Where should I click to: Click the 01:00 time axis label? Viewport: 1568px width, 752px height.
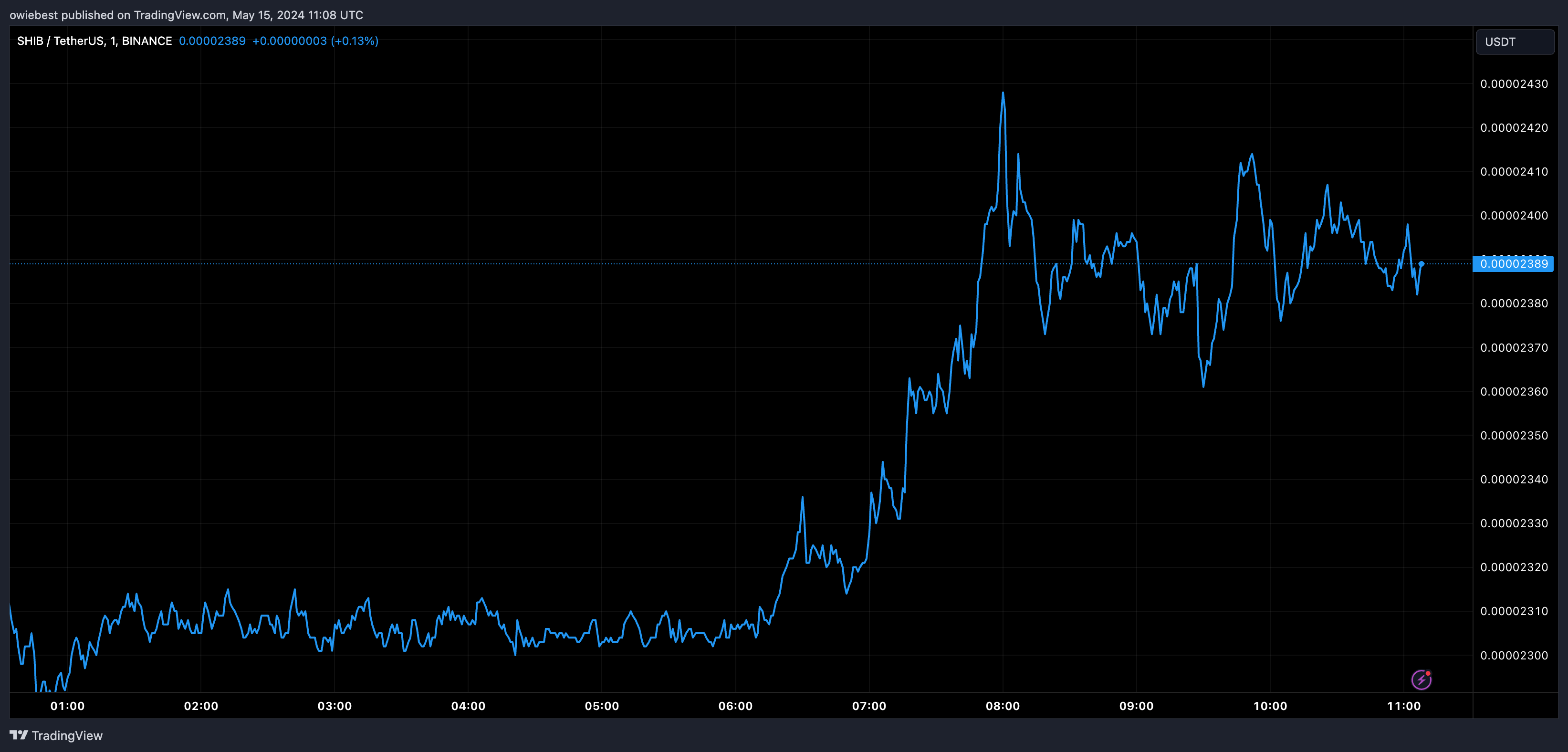click(x=68, y=706)
